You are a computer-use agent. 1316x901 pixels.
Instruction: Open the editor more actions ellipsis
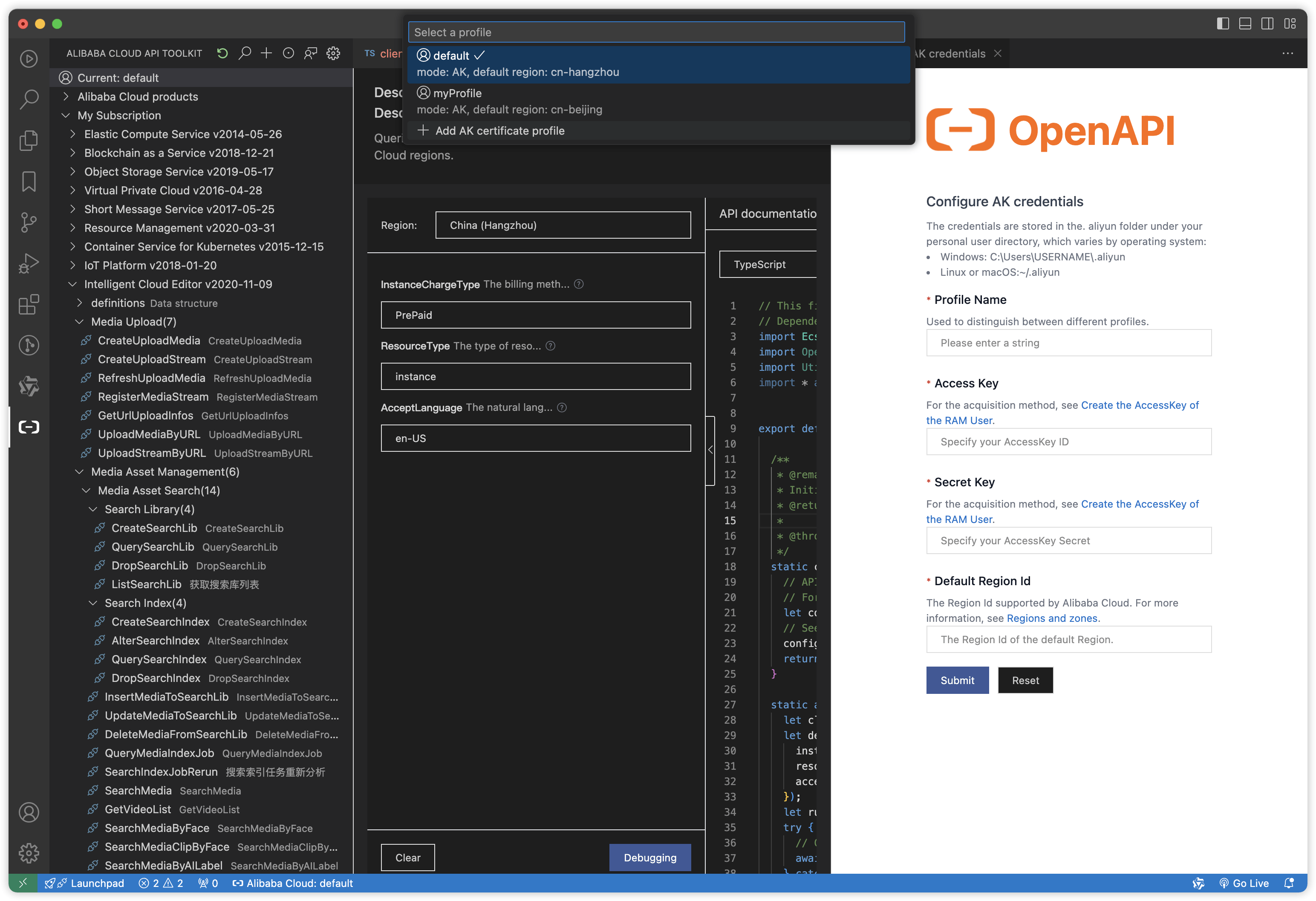(x=1288, y=53)
